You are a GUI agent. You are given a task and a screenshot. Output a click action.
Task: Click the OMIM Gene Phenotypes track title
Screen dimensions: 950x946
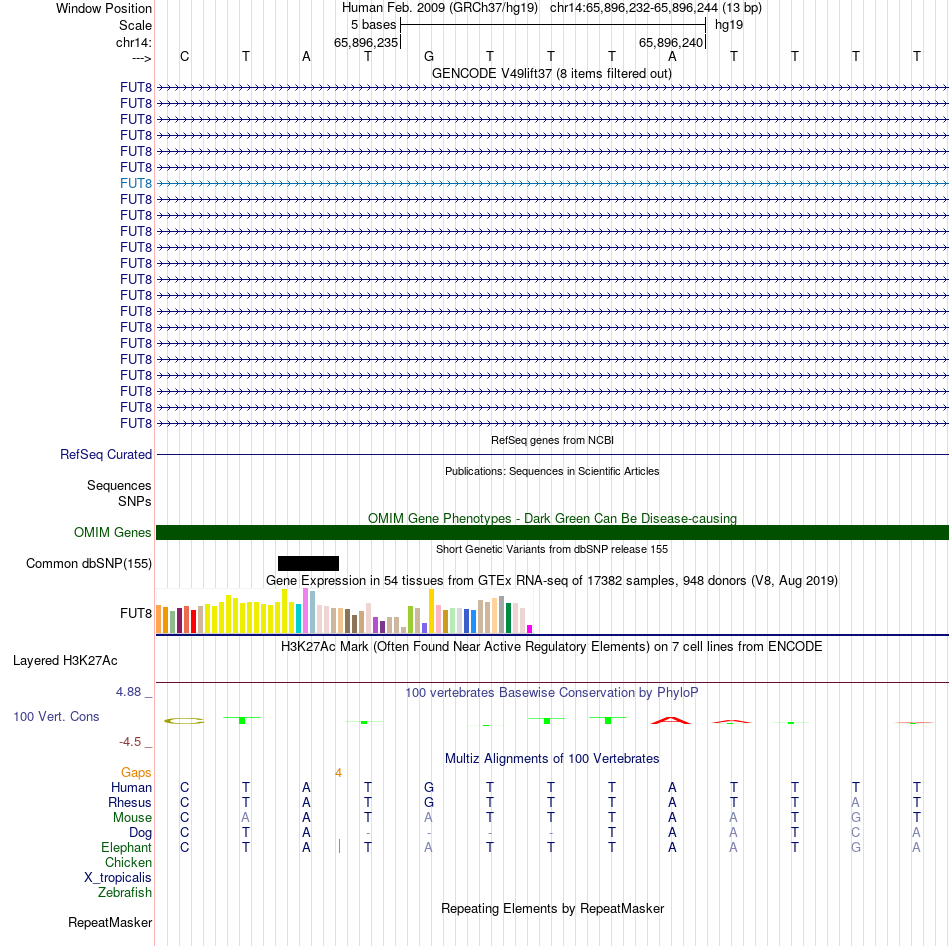[x=552, y=518]
